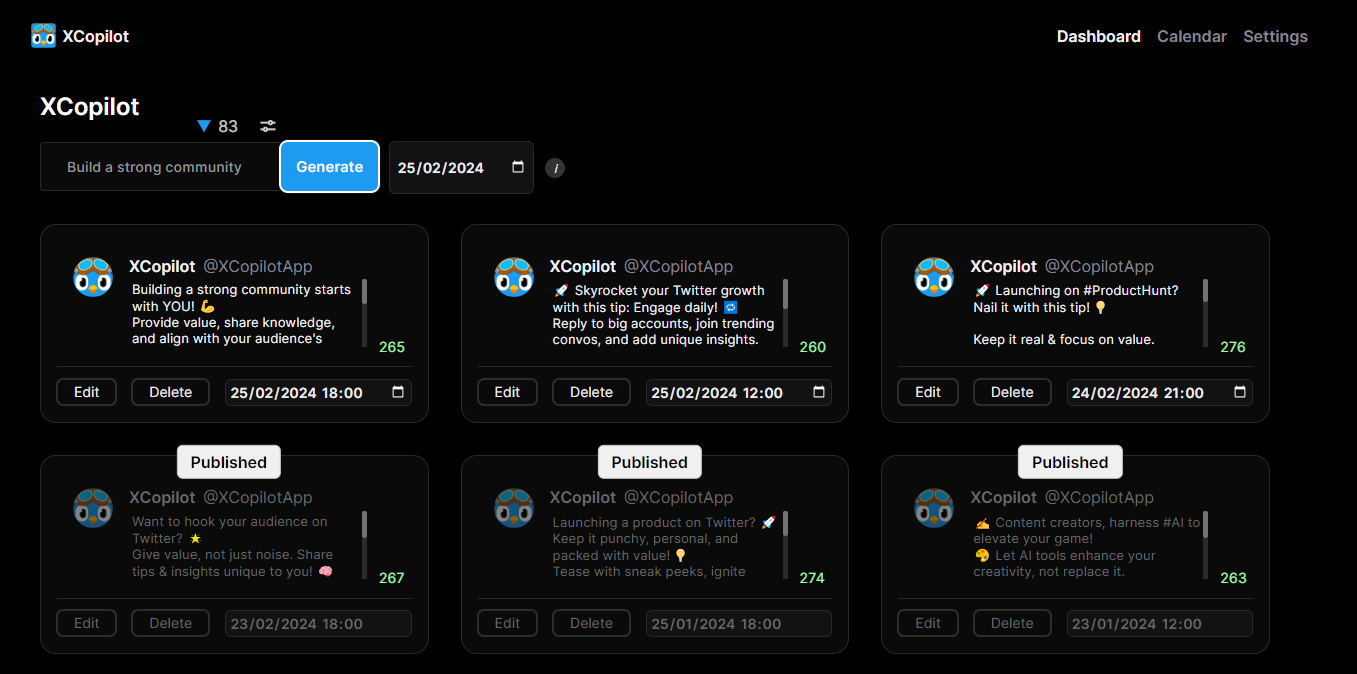
Task: Click @XCopilotApp handle on 'Skyrocket' post
Action: tap(679, 267)
